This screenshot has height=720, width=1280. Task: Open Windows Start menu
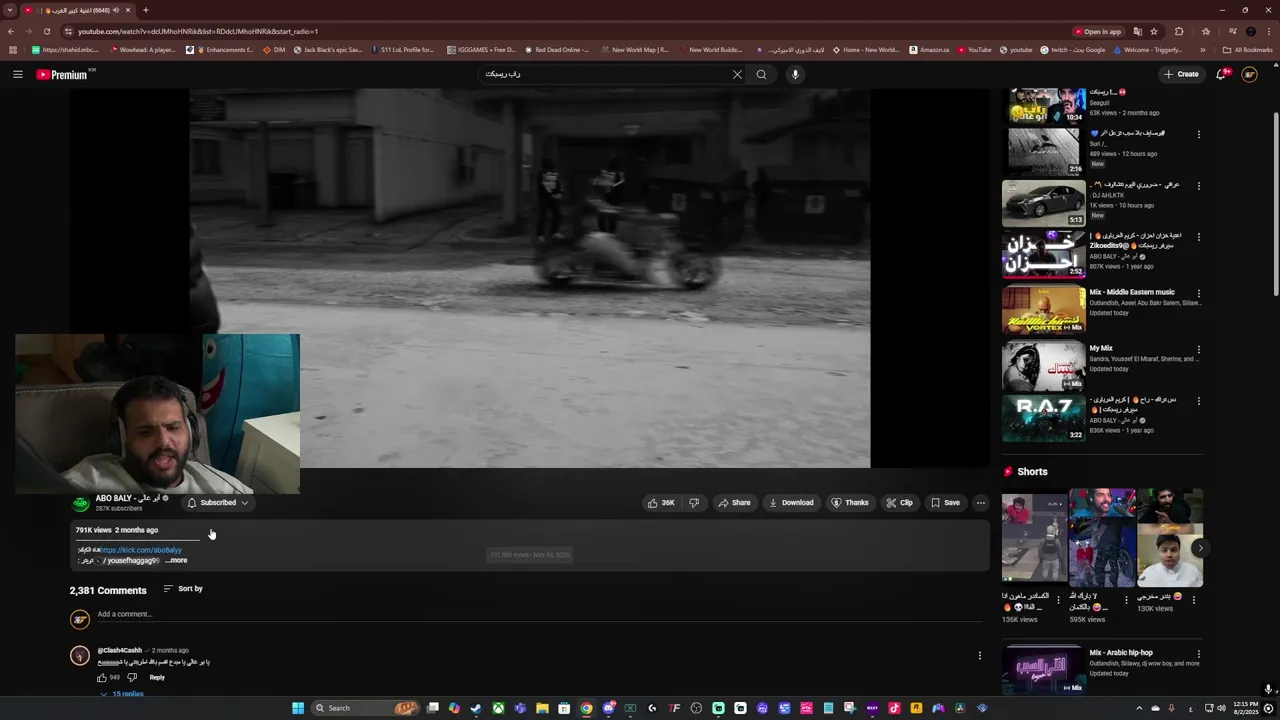pyautogui.click(x=298, y=708)
